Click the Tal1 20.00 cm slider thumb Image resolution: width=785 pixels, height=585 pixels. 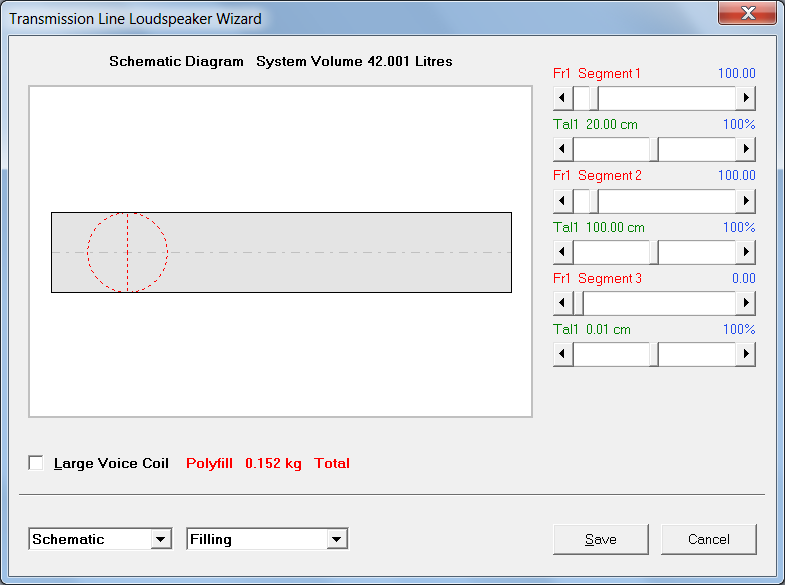coord(654,149)
